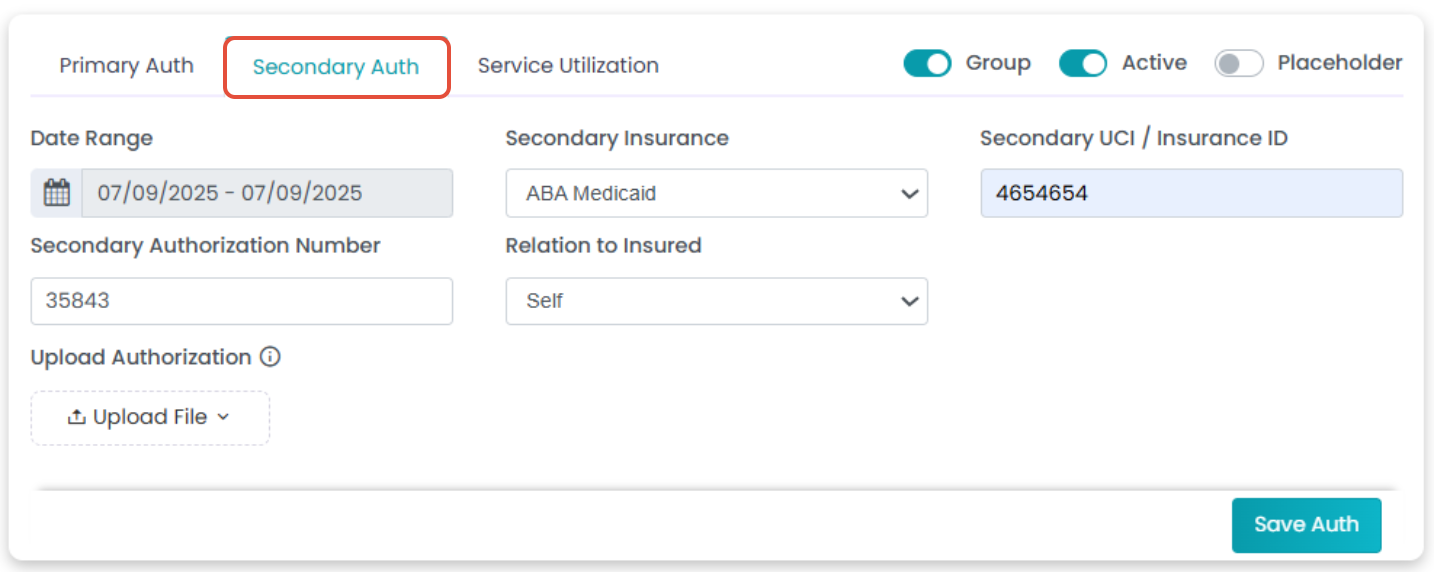Click the Insurance ID field containing 4654654
The width and height of the screenshot is (1434, 572).
click(1192, 193)
